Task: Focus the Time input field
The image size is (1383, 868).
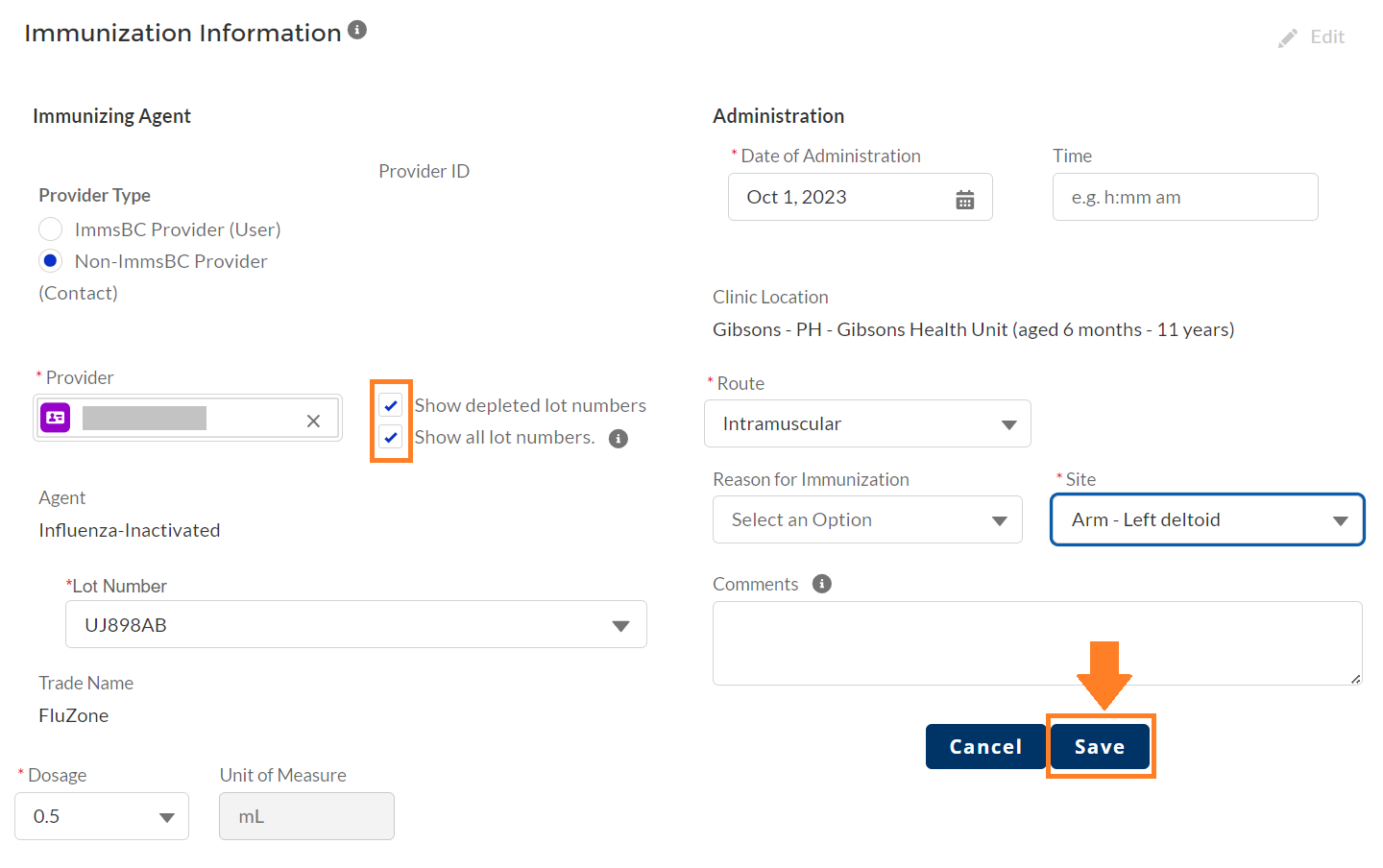Action: pos(1185,197)
